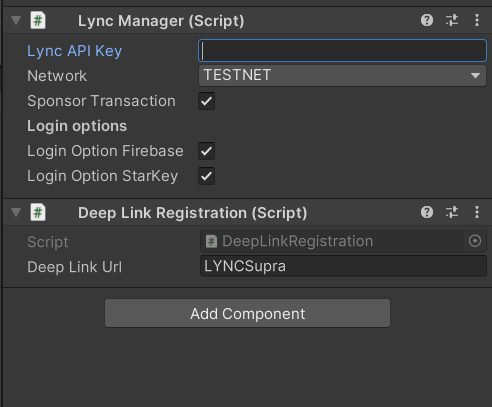
Task: Collapse the Deep Link Registration component
Action: pos(16,212)
